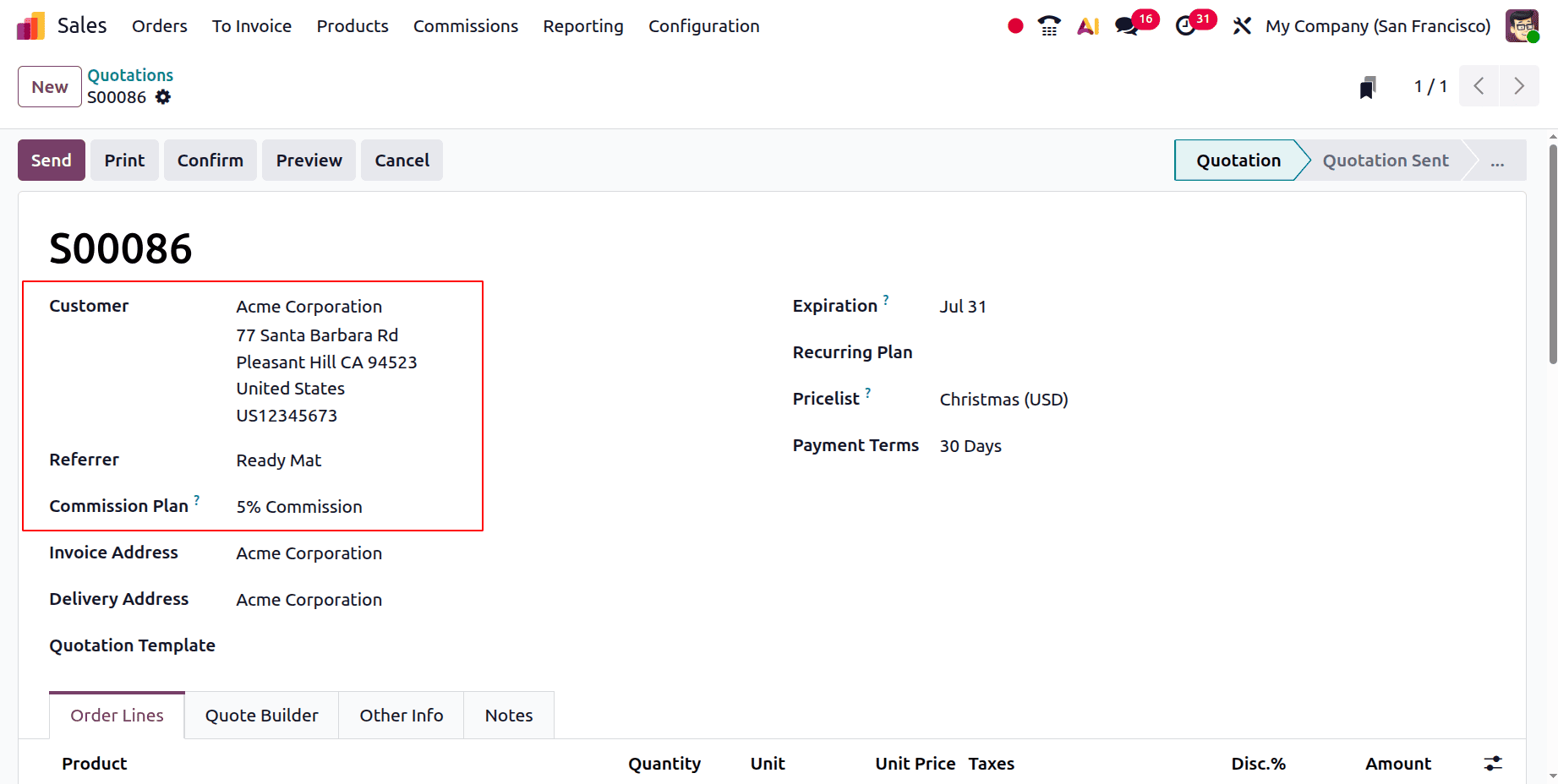
Task: Go to the previous record arrow
Action: pyautogui.click(x=1479, y=86)
